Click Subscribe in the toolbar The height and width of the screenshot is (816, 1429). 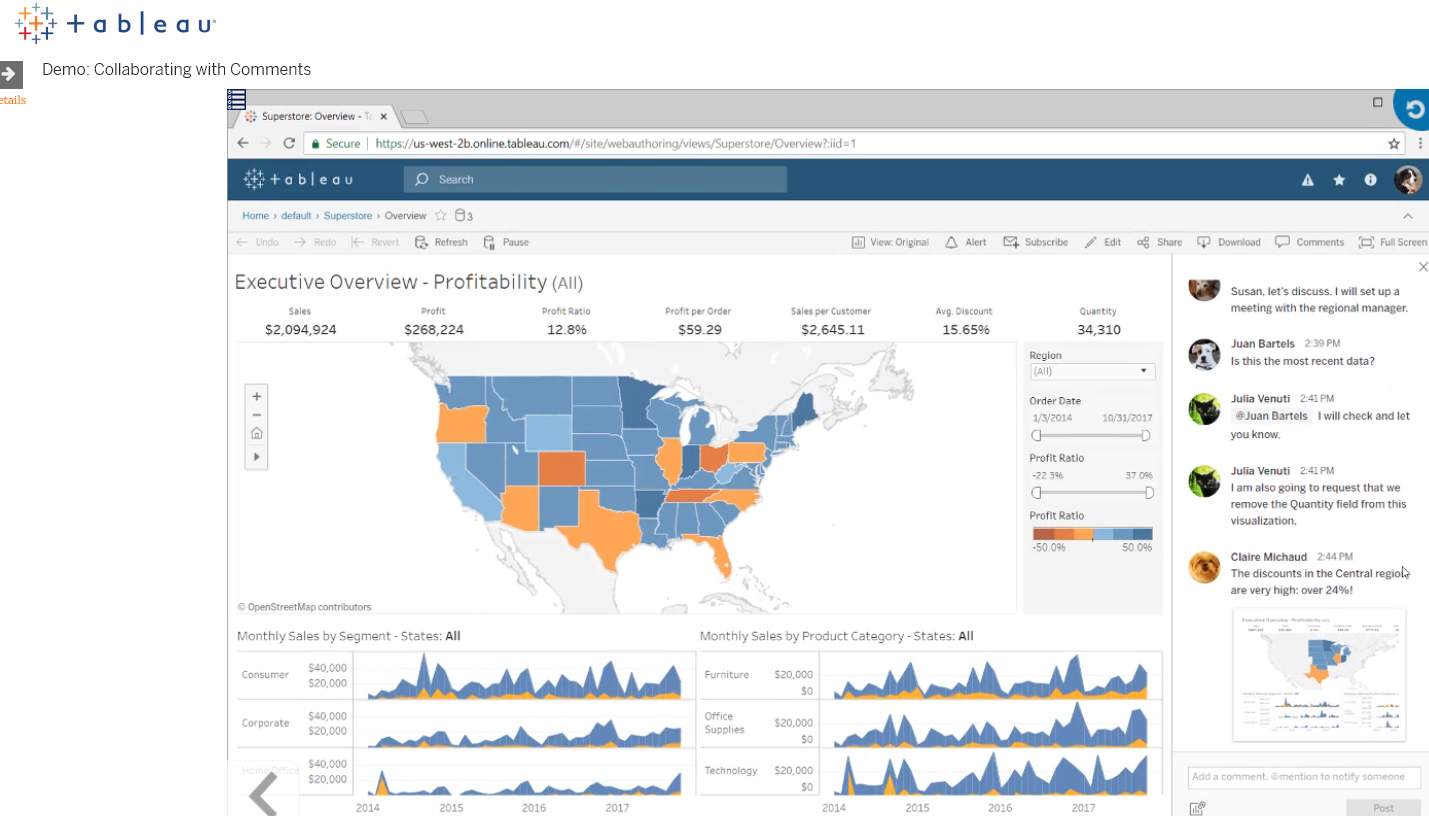1036,242
